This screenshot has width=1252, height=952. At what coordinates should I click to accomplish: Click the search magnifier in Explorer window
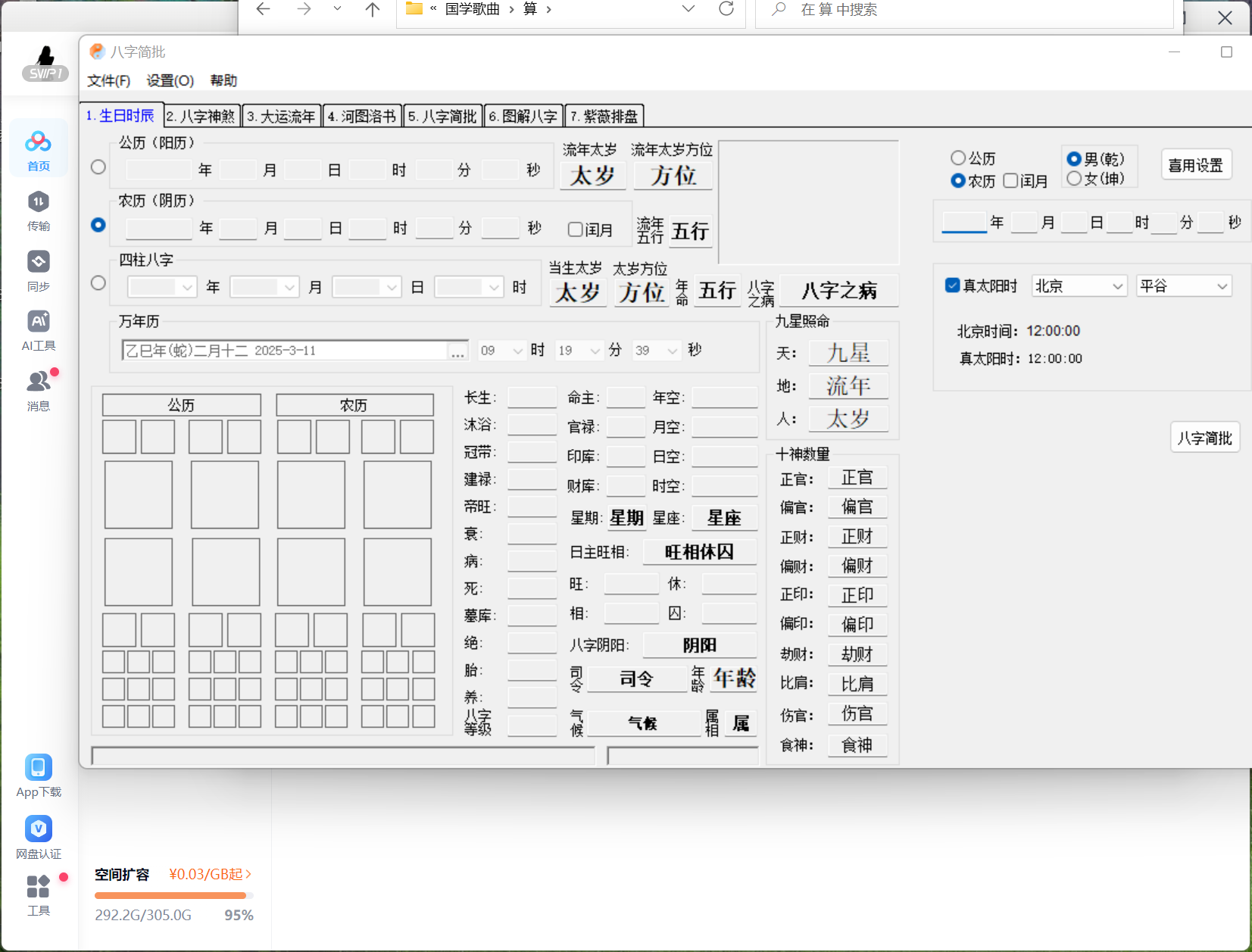coord(779,9)
